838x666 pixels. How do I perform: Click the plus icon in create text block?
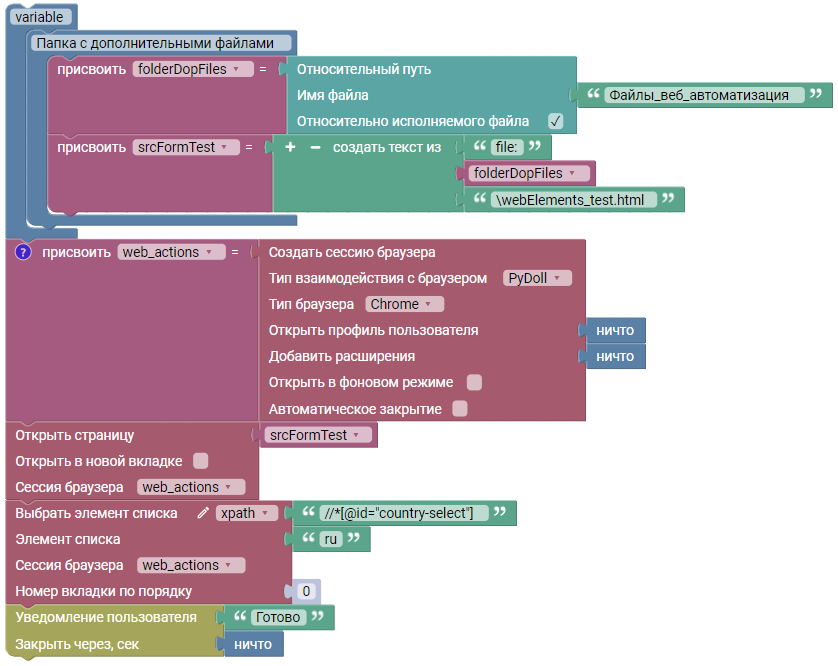pyautogui.click(x=291, y=147)
